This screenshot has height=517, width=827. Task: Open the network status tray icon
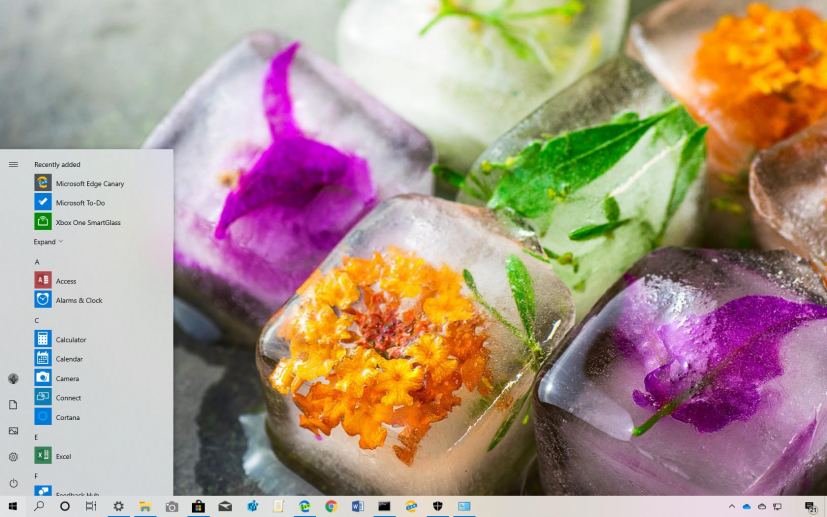777,506
